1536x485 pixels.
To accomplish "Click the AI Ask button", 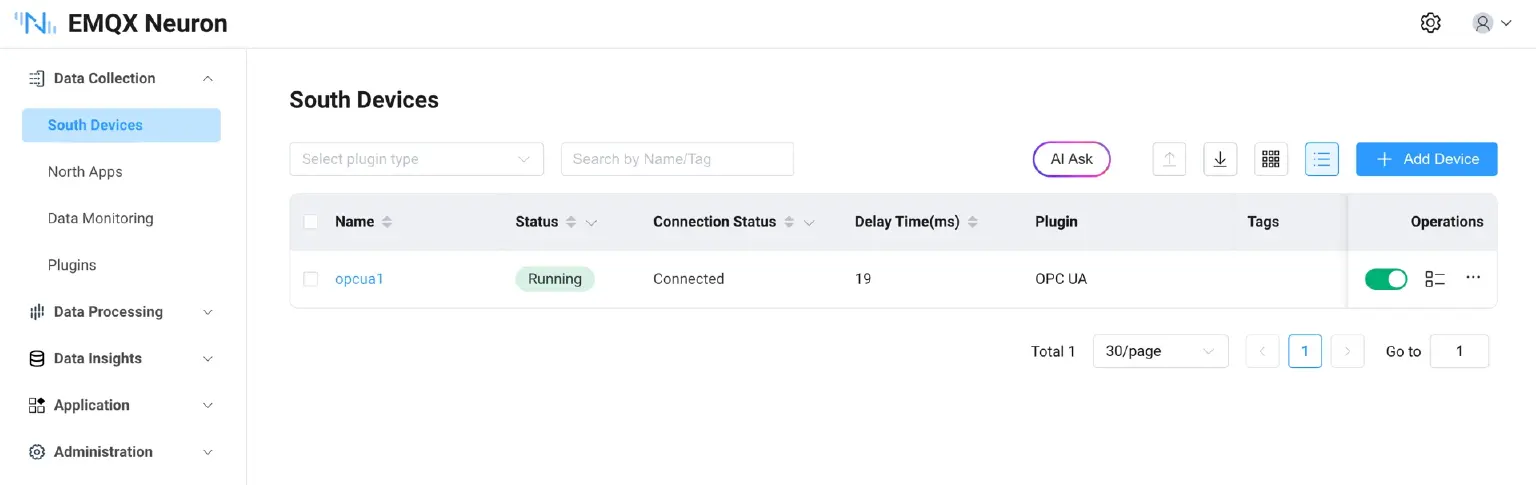I will [1071, 159].
